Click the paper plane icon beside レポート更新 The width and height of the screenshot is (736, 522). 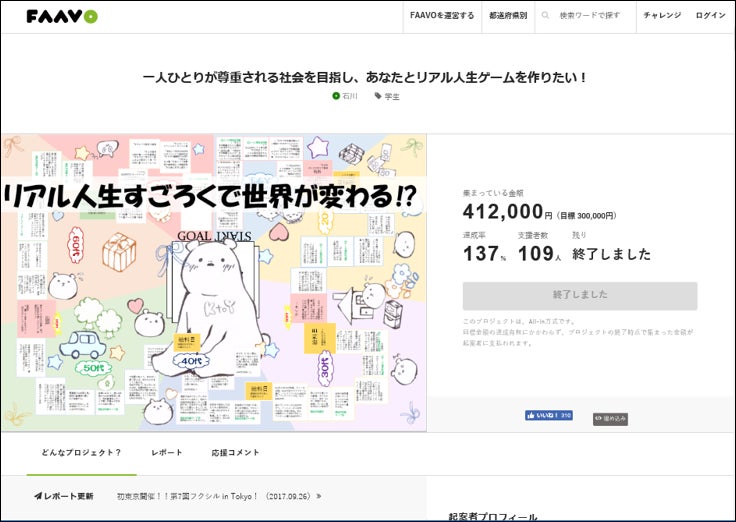(x=38, y=496)
